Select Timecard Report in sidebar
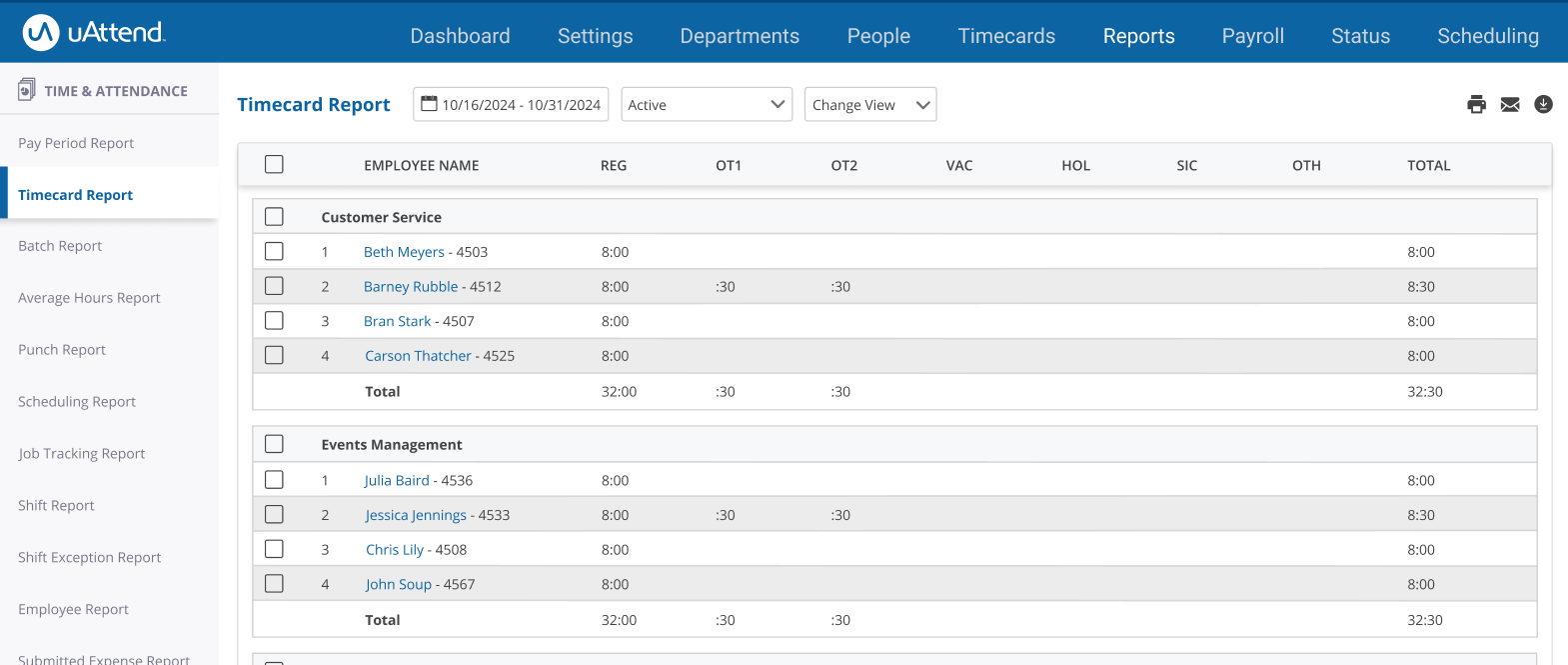Screen dimensions: 1568x665 pyautogui.click(x=75, y=195)
